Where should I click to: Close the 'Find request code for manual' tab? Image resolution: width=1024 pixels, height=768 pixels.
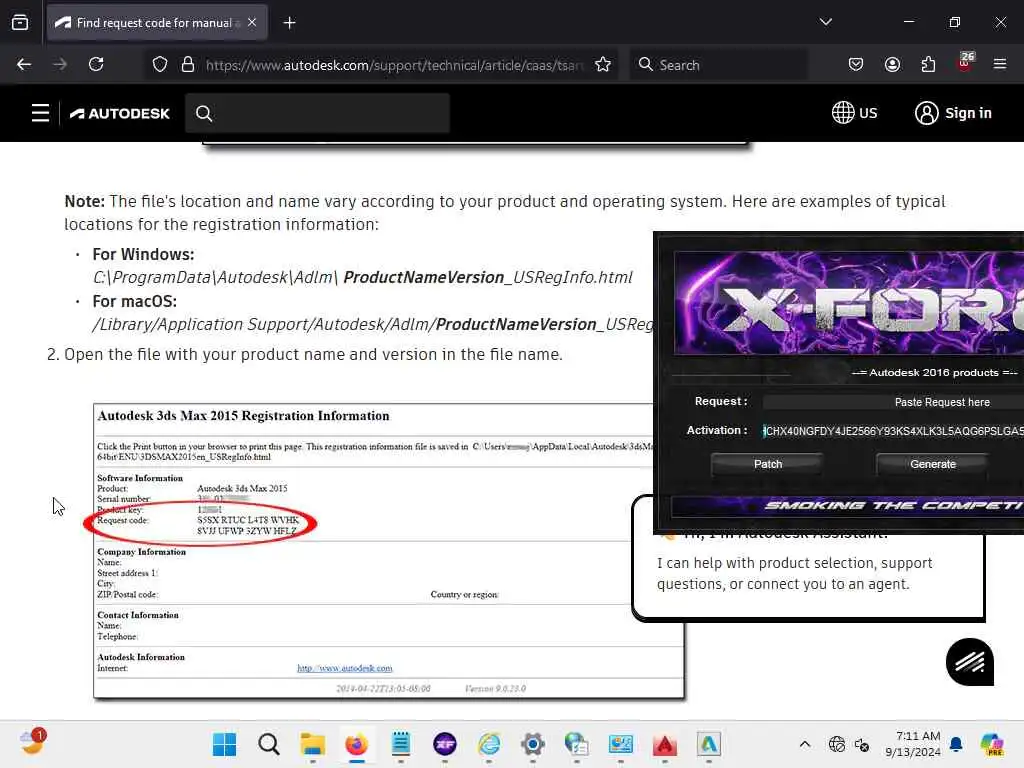point(252,22)
